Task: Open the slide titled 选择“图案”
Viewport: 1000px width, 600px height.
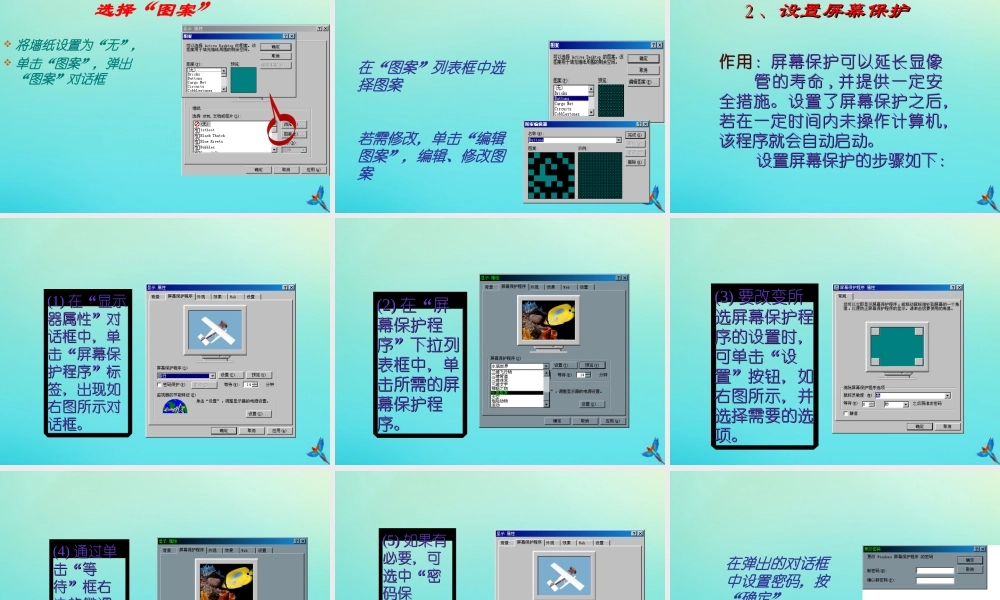Action: pos(165,106)
